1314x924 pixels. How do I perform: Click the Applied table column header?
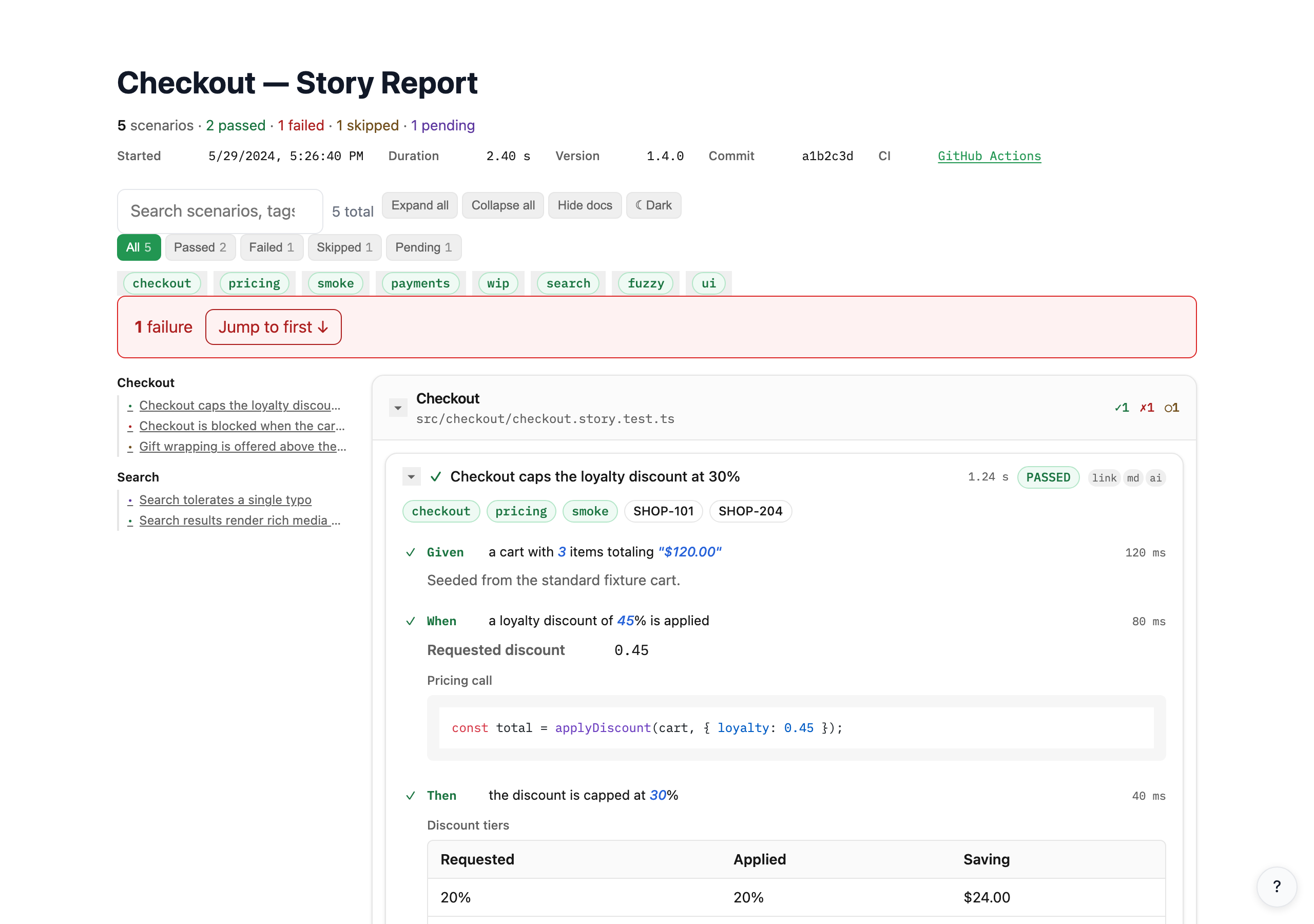coord(760,859)
